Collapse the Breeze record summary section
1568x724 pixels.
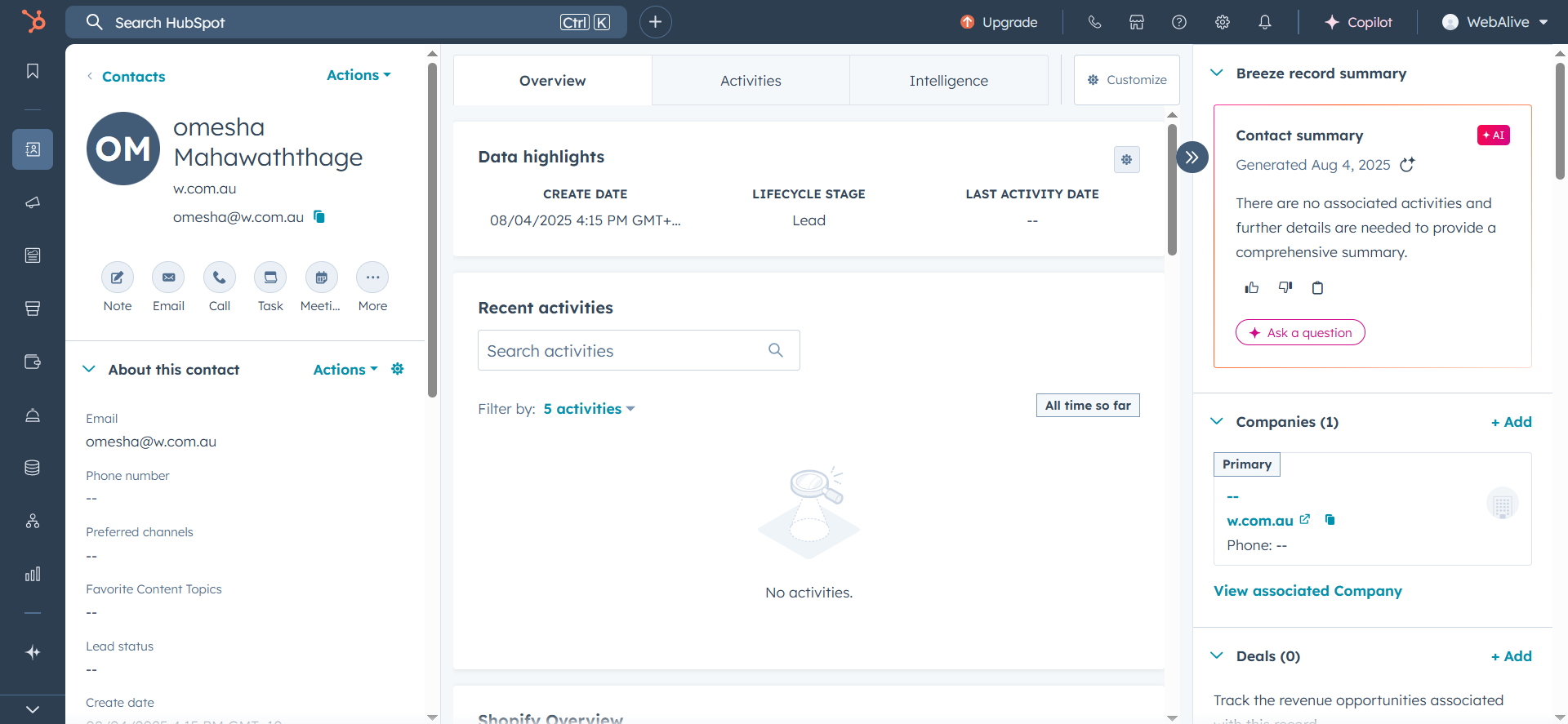tap(1217, 73)
